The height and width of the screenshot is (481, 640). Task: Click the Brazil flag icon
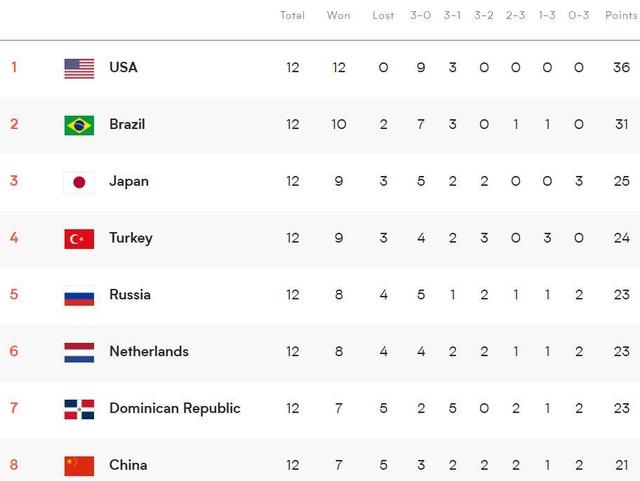click(79, 125)
